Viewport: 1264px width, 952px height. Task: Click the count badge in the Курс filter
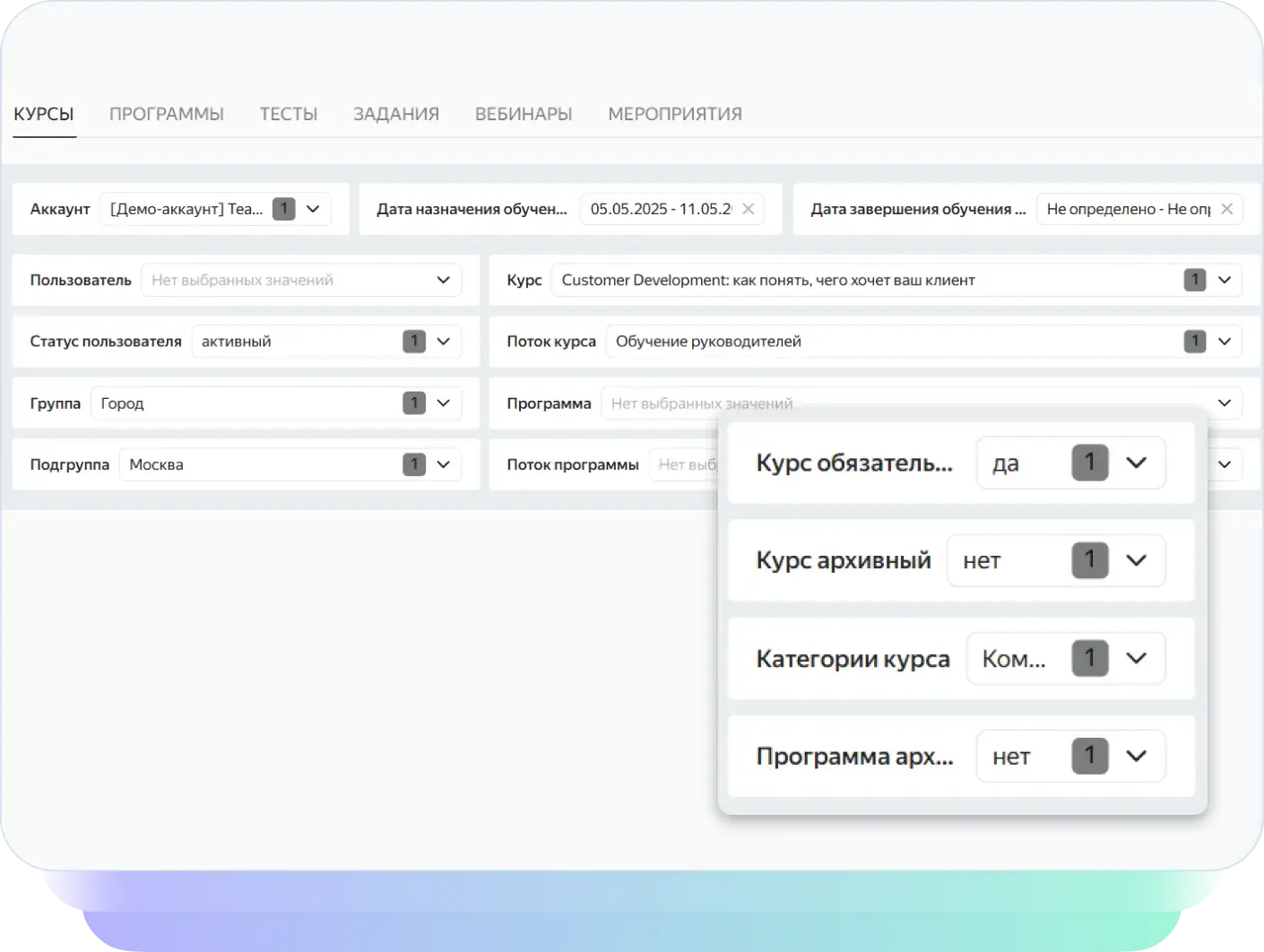1195,280
